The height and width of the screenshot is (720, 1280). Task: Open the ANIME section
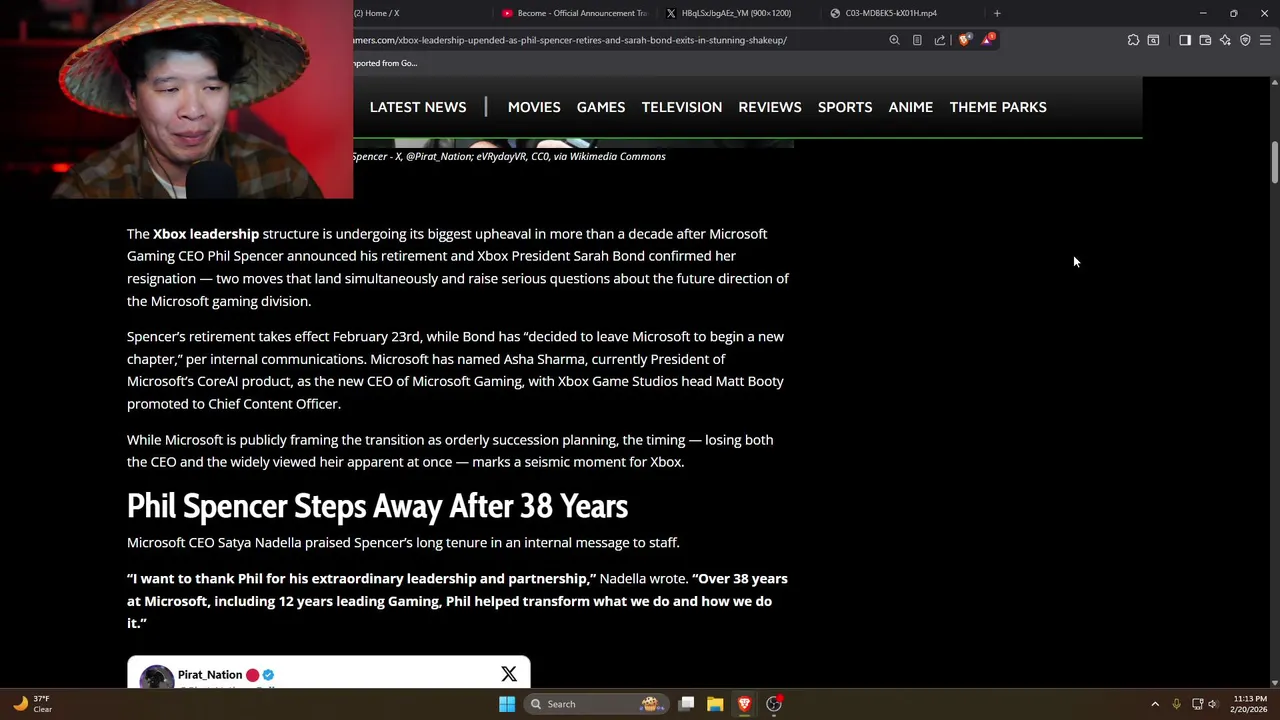[911, 107]
